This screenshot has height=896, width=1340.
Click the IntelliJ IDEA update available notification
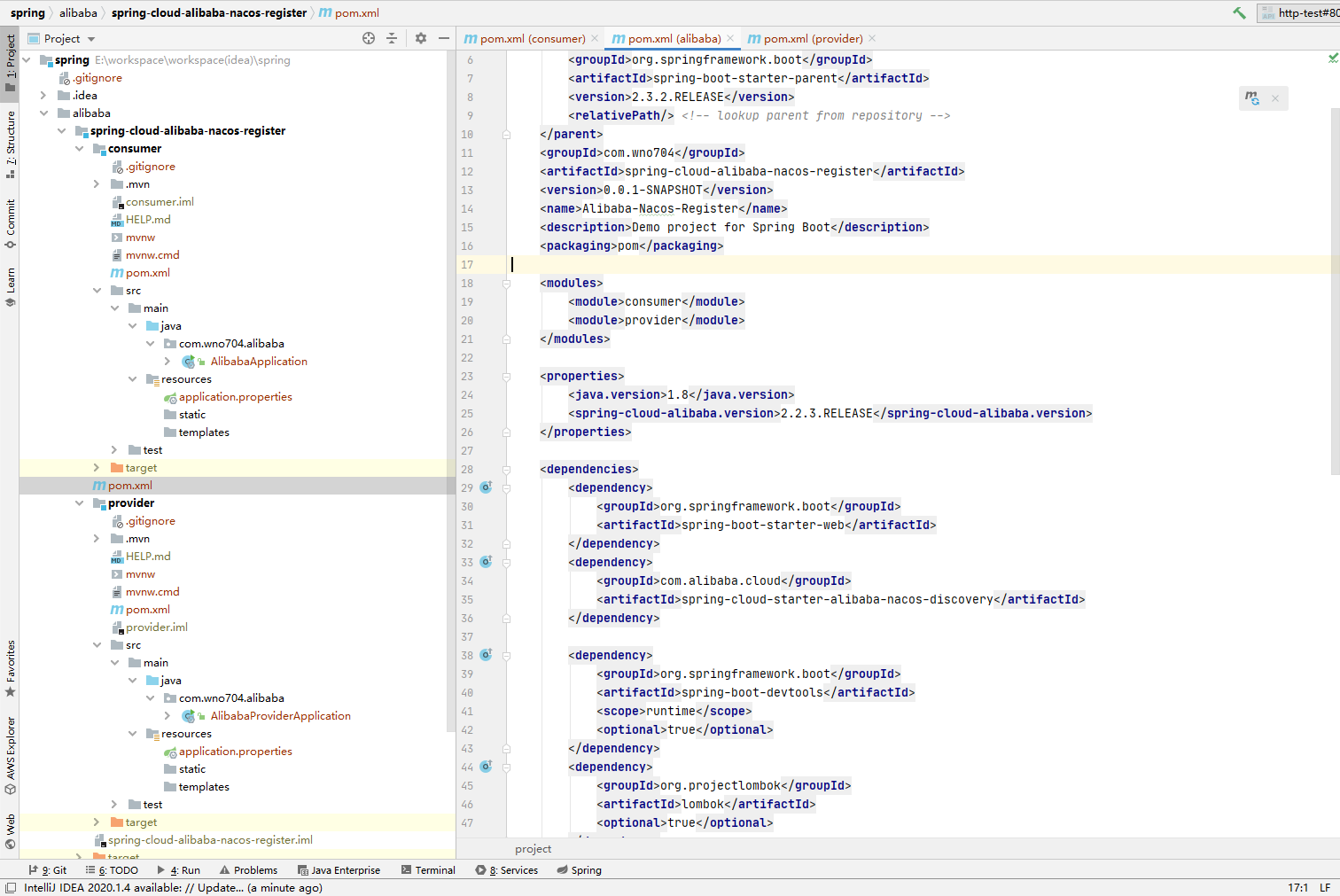173,888
